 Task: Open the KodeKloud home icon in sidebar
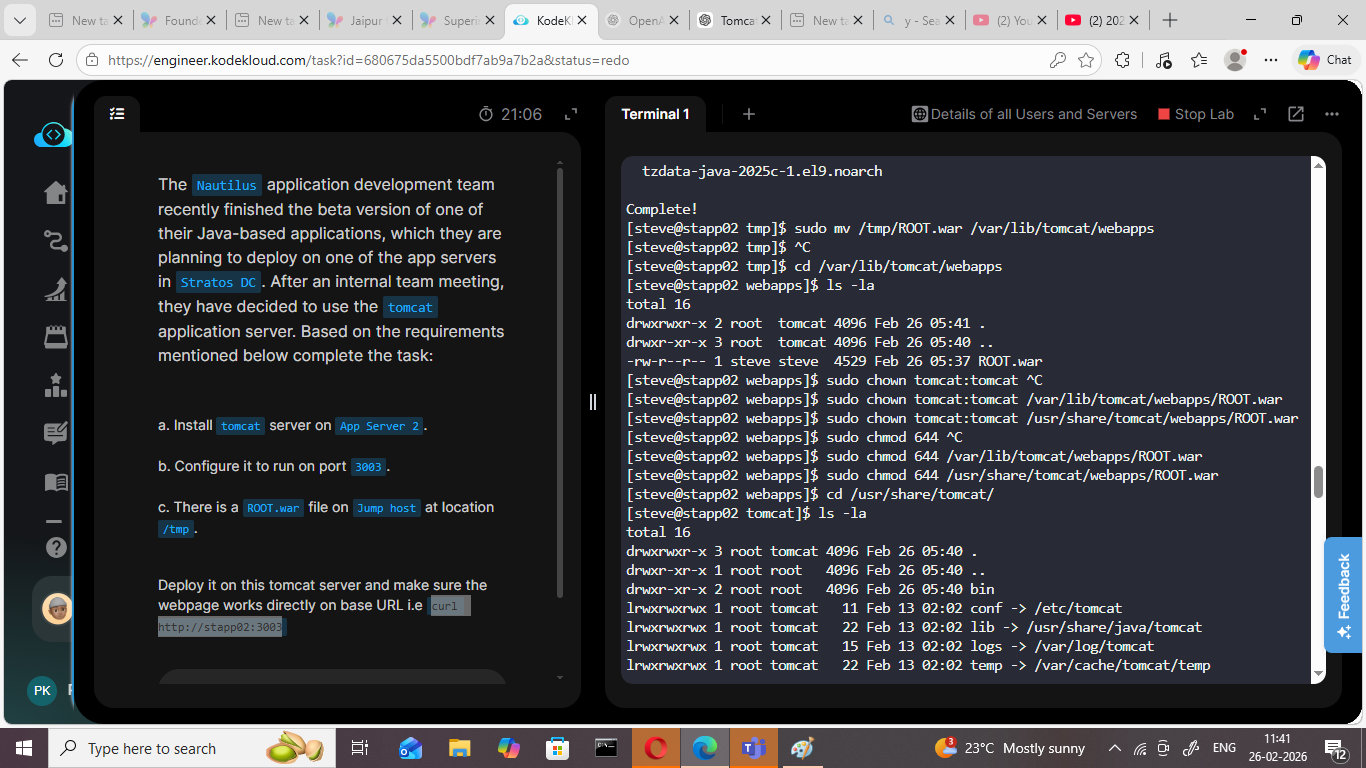[x=56, y=193]
